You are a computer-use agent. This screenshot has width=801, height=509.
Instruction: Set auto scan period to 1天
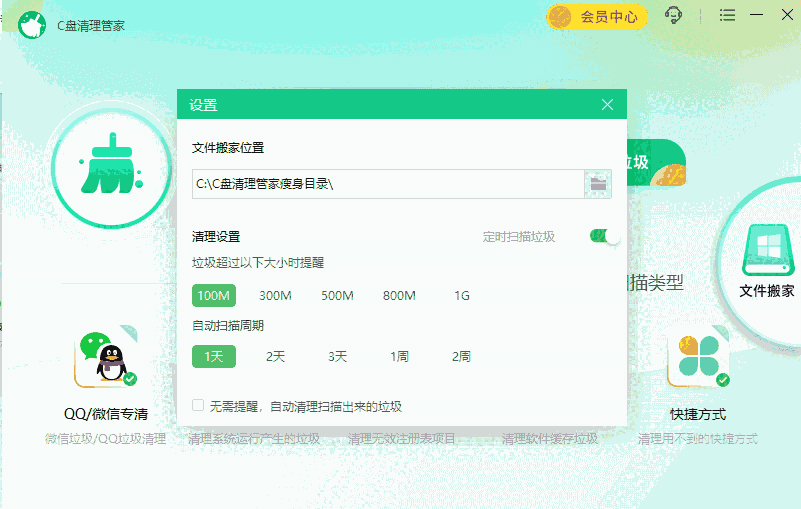tap(214, 356)
